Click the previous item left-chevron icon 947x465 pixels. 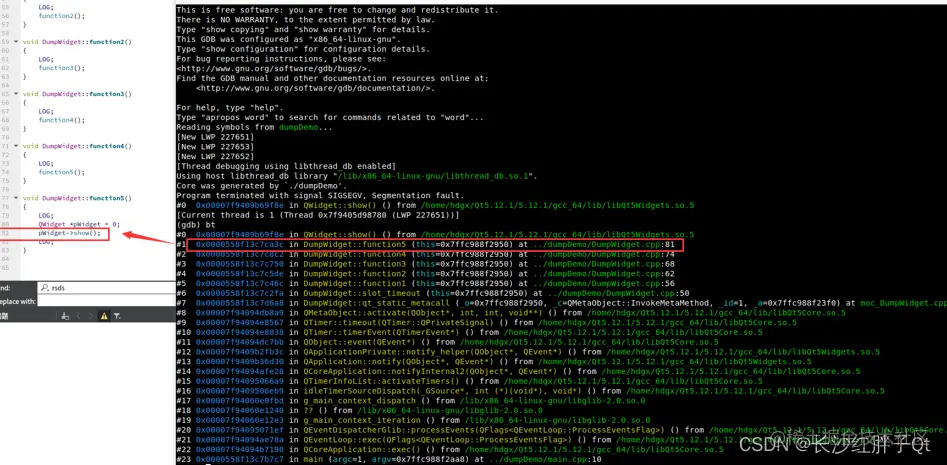pyautogui.click(x=79, y=315)
